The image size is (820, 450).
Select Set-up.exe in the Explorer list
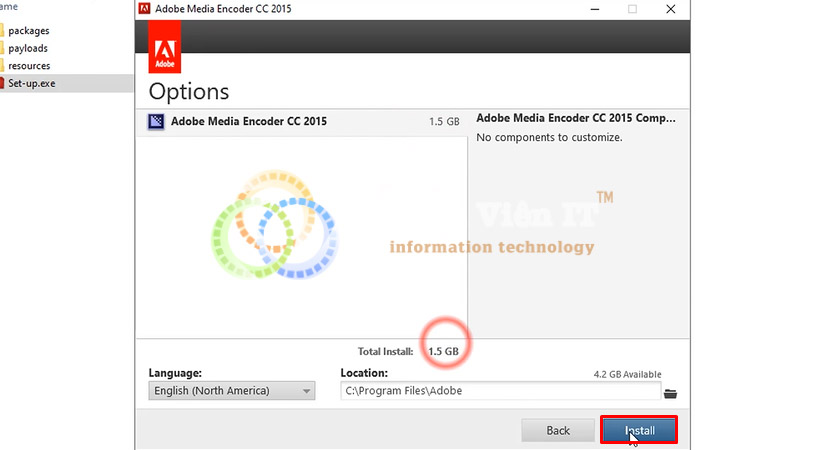(x=31, y=83)
